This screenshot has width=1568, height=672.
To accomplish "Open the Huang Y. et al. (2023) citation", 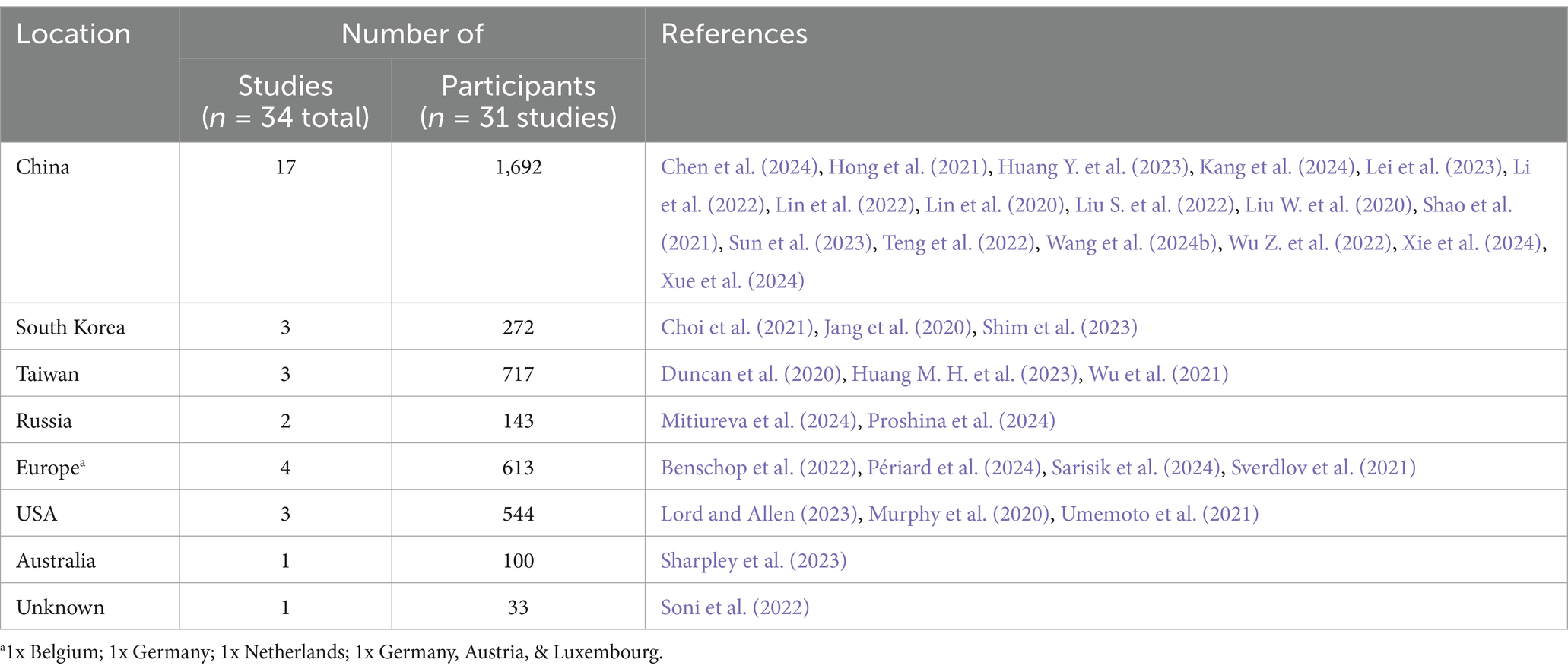I will pyautogui.click(x=1093, y=167).
